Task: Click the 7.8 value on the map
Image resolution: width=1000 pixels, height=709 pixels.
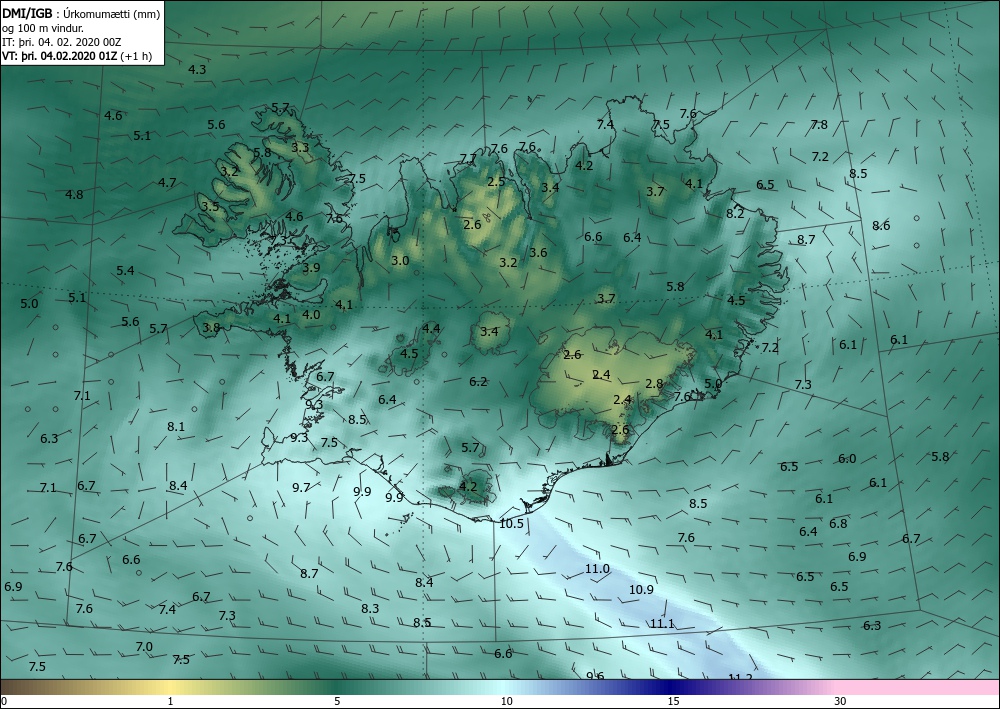Action: 819,124
